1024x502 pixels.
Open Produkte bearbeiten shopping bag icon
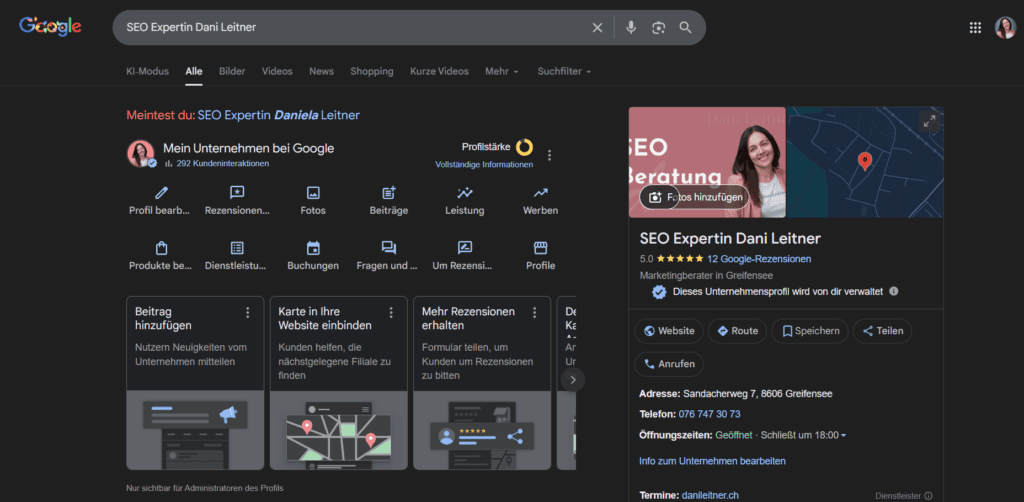click(x=161, y=248)
